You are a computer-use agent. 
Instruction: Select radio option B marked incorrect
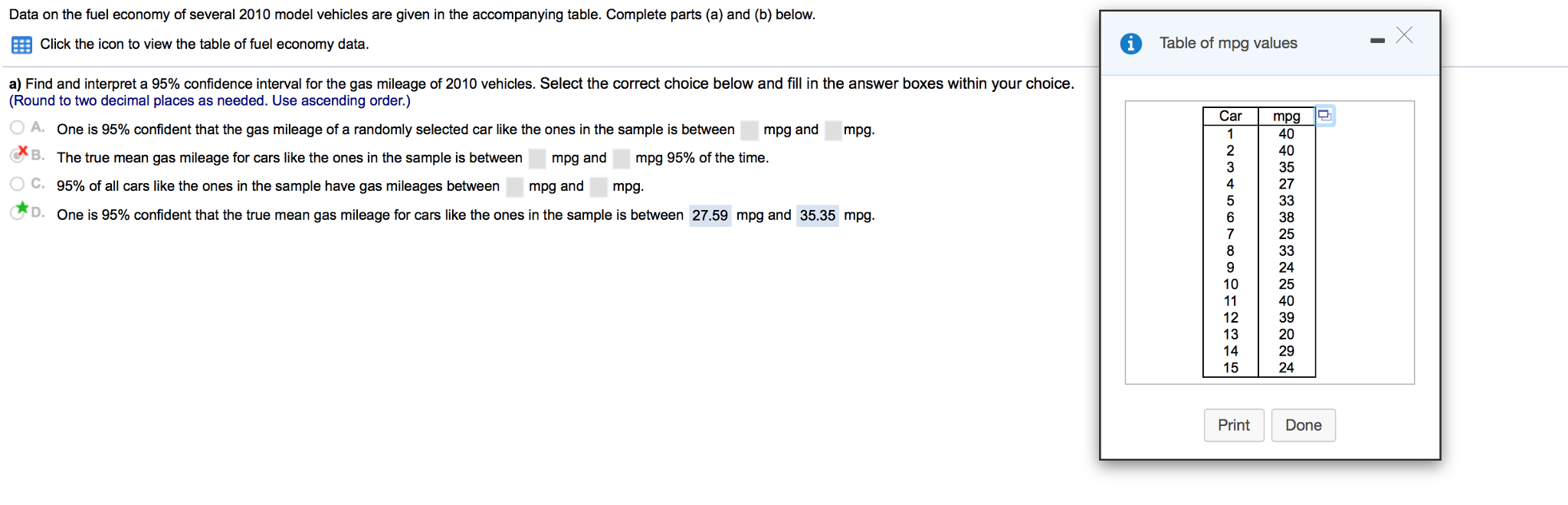17,156
